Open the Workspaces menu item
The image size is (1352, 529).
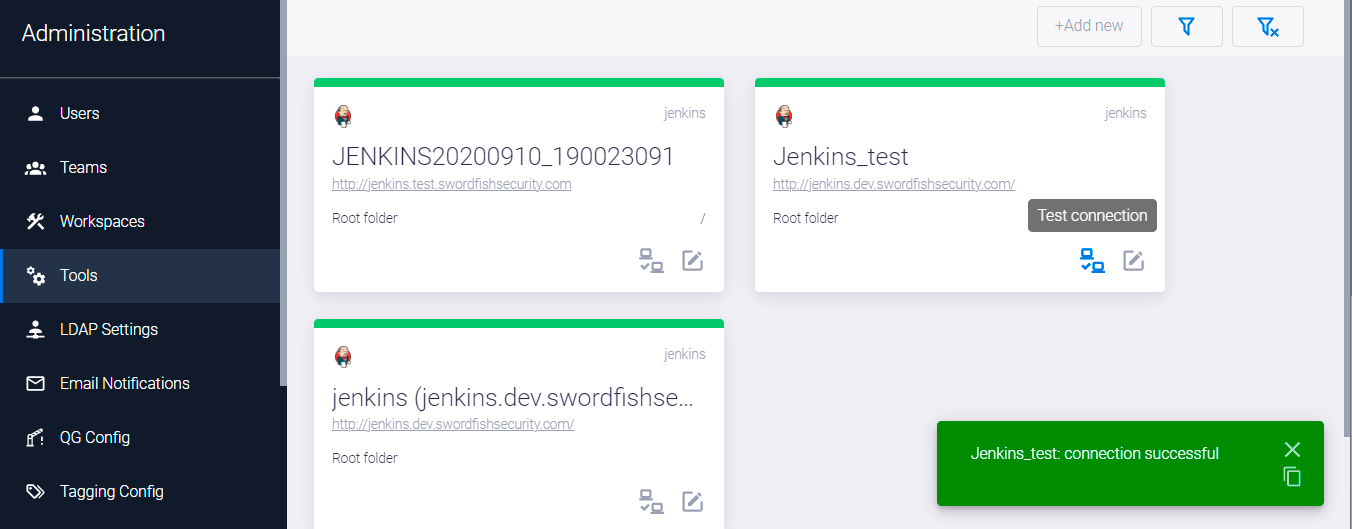click(x=102, y=222)
